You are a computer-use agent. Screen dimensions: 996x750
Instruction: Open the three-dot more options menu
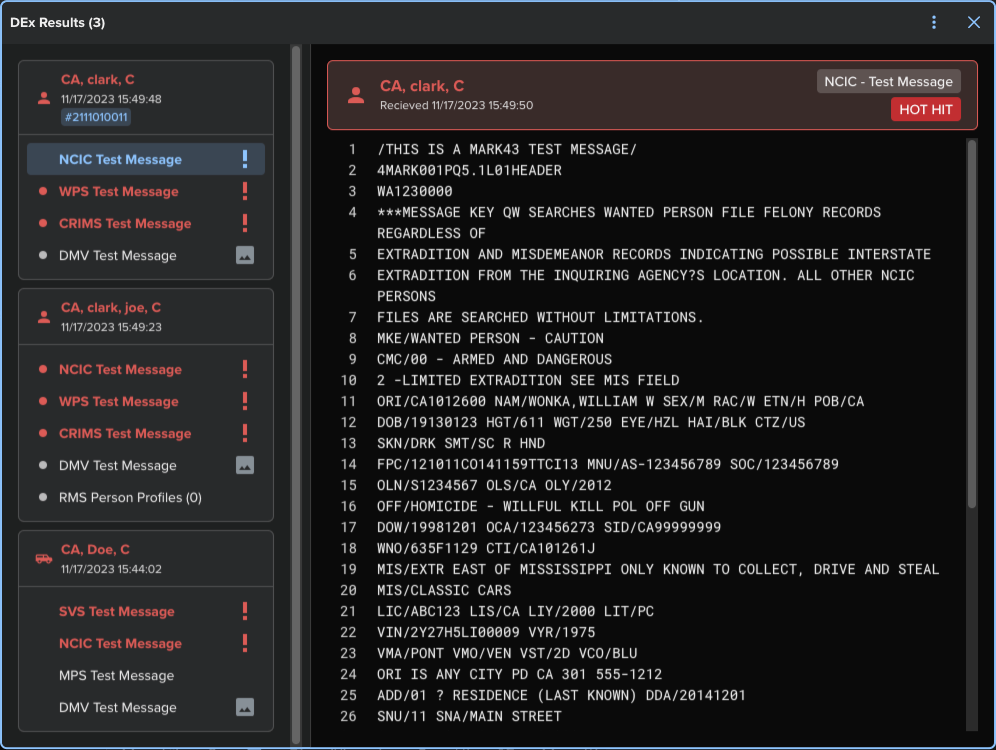pyautogui.click(x=934, y=22)
